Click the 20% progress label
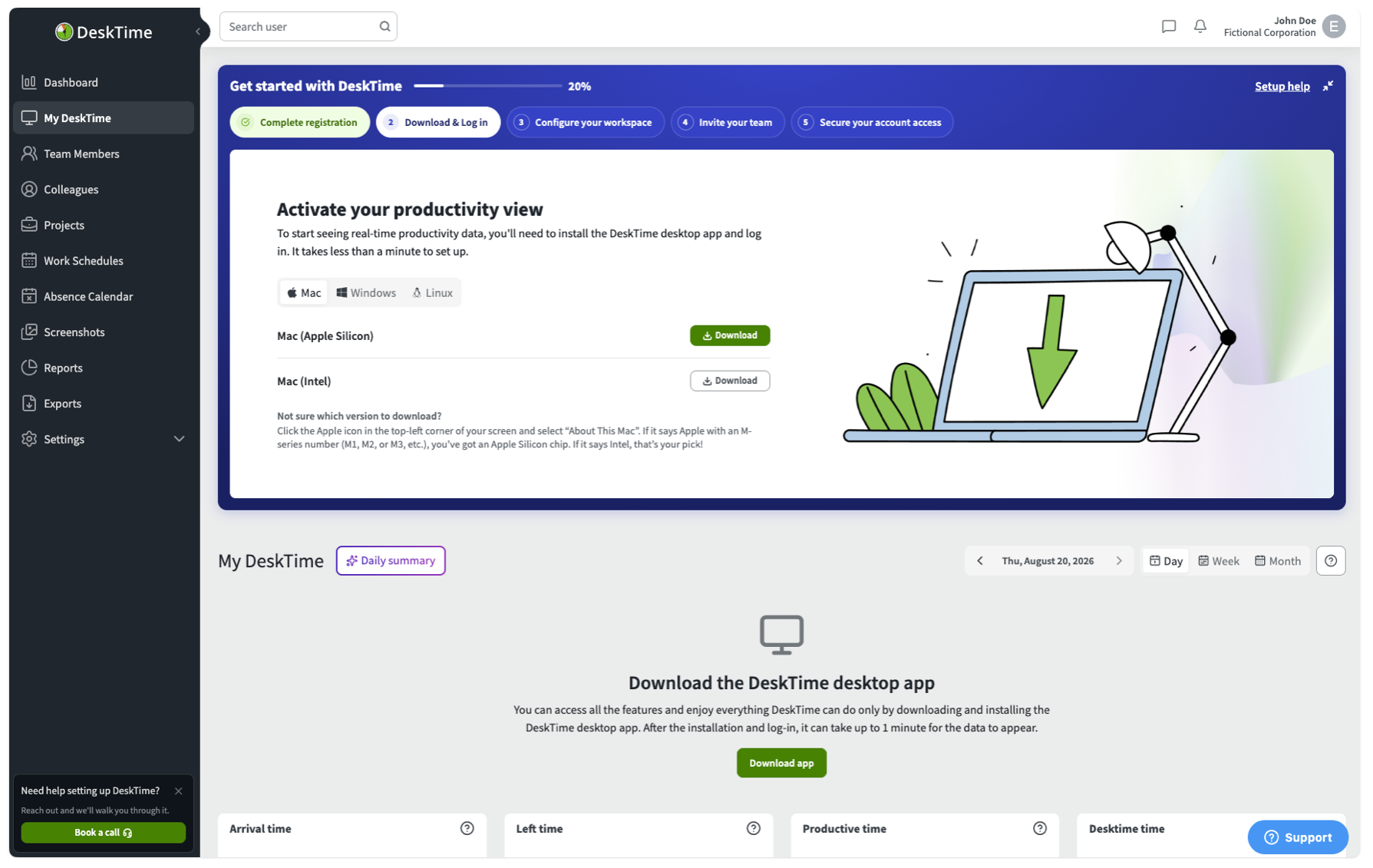The width and height of the screenshot is (1373, 868). click(579, 87)
